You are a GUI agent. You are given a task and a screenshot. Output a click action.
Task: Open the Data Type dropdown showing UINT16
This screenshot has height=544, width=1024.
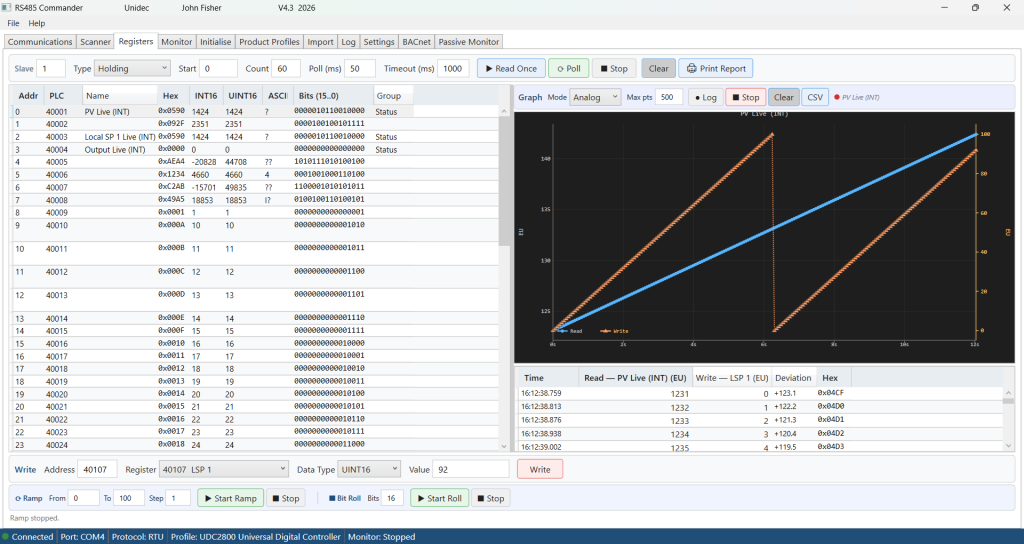point(364,469)
